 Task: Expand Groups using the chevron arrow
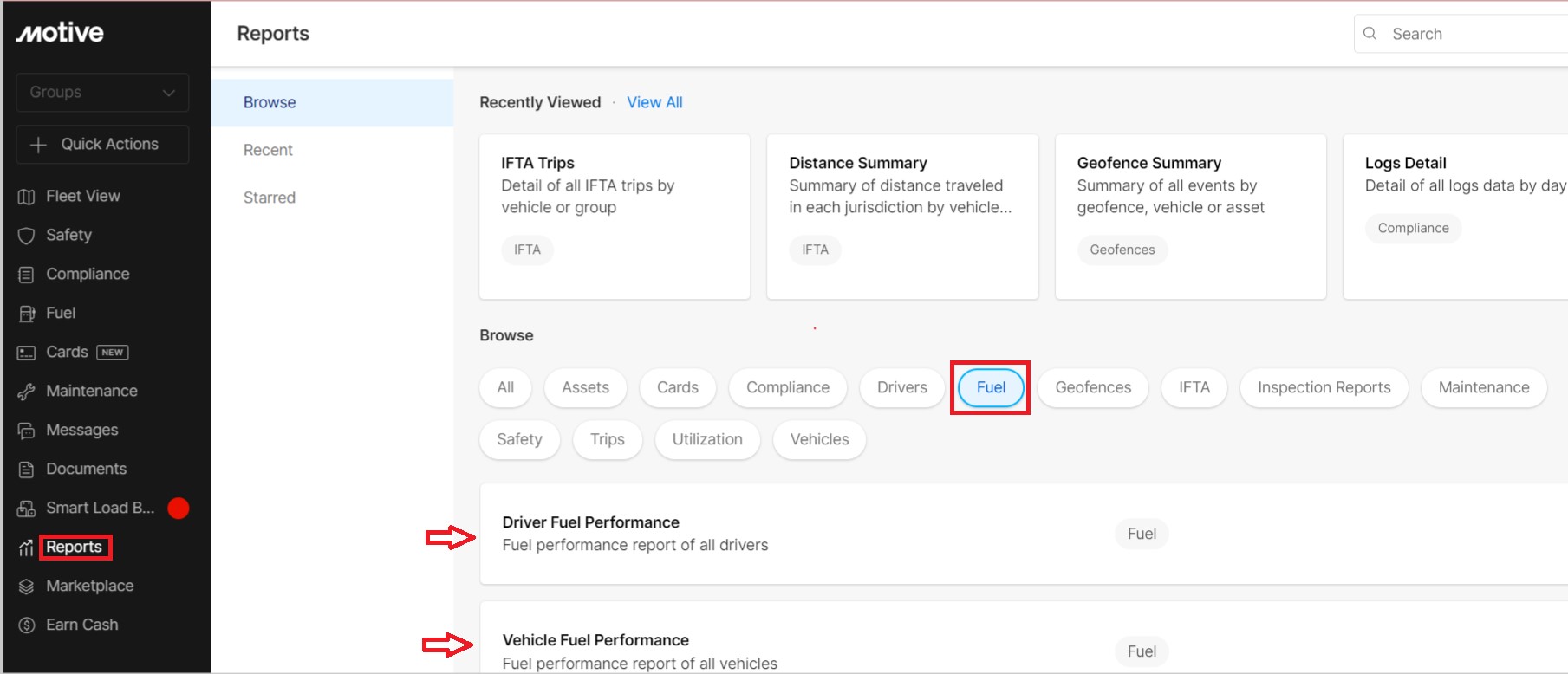click(x=169, y=93)
